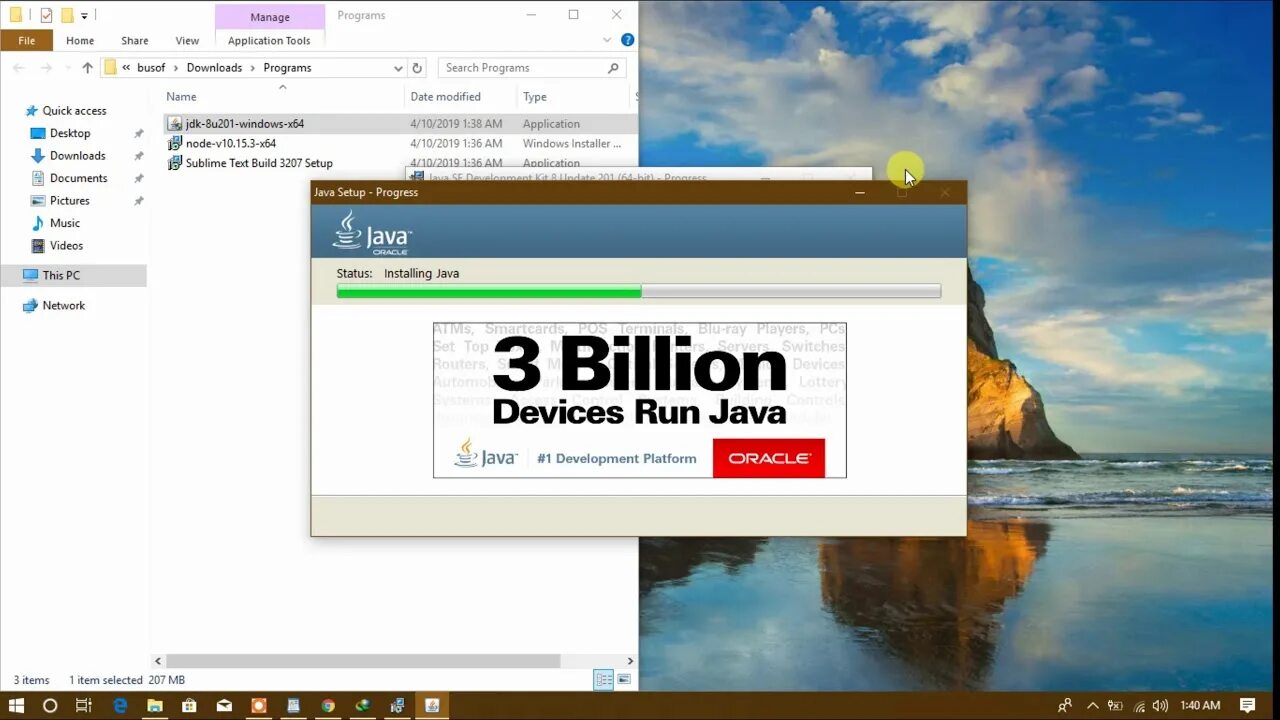1280x720 pixels.
Task: Select busof in the address breadcrumb
Action: (151, 68)
